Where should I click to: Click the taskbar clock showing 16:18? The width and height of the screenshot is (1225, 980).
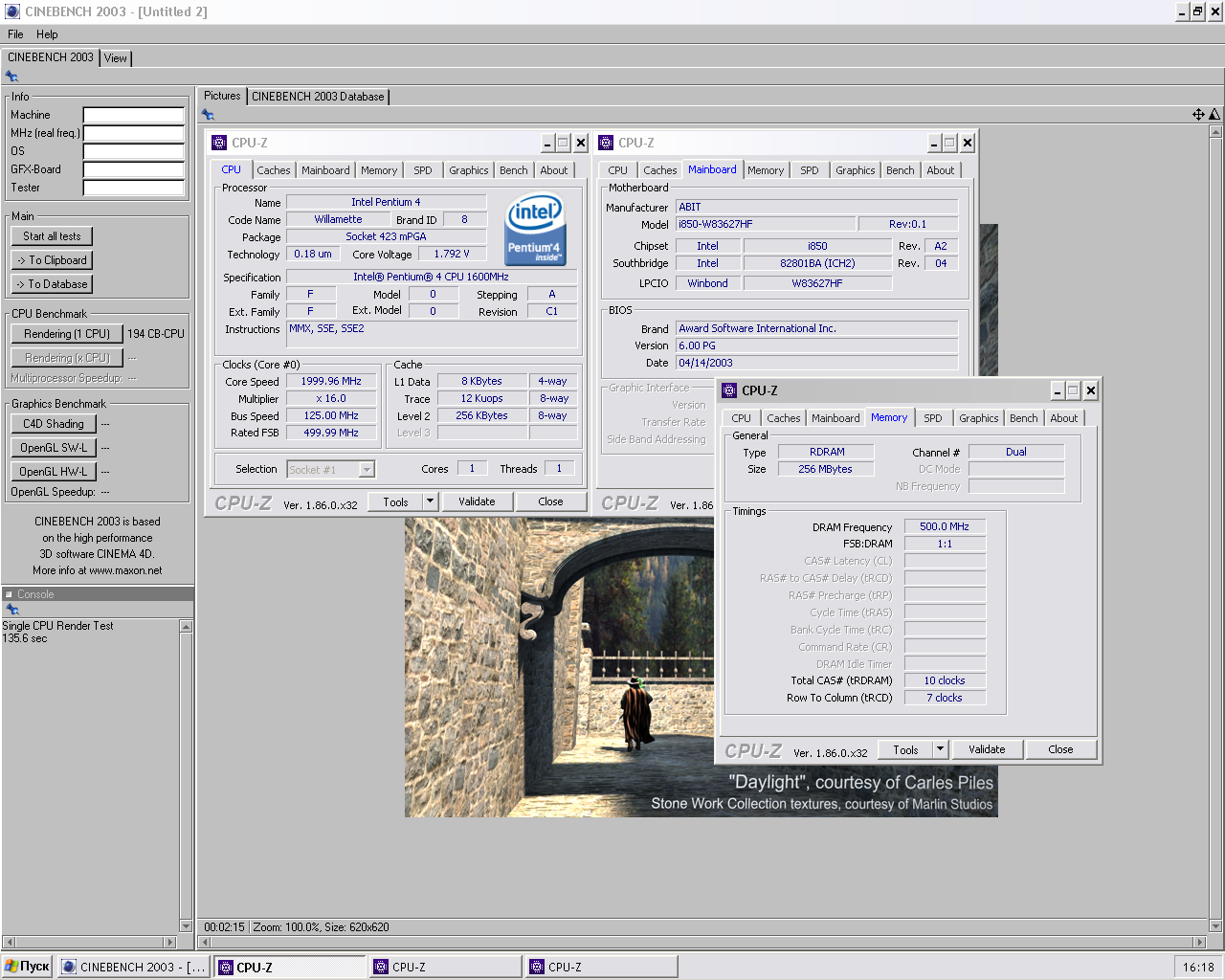[1198, 967]
